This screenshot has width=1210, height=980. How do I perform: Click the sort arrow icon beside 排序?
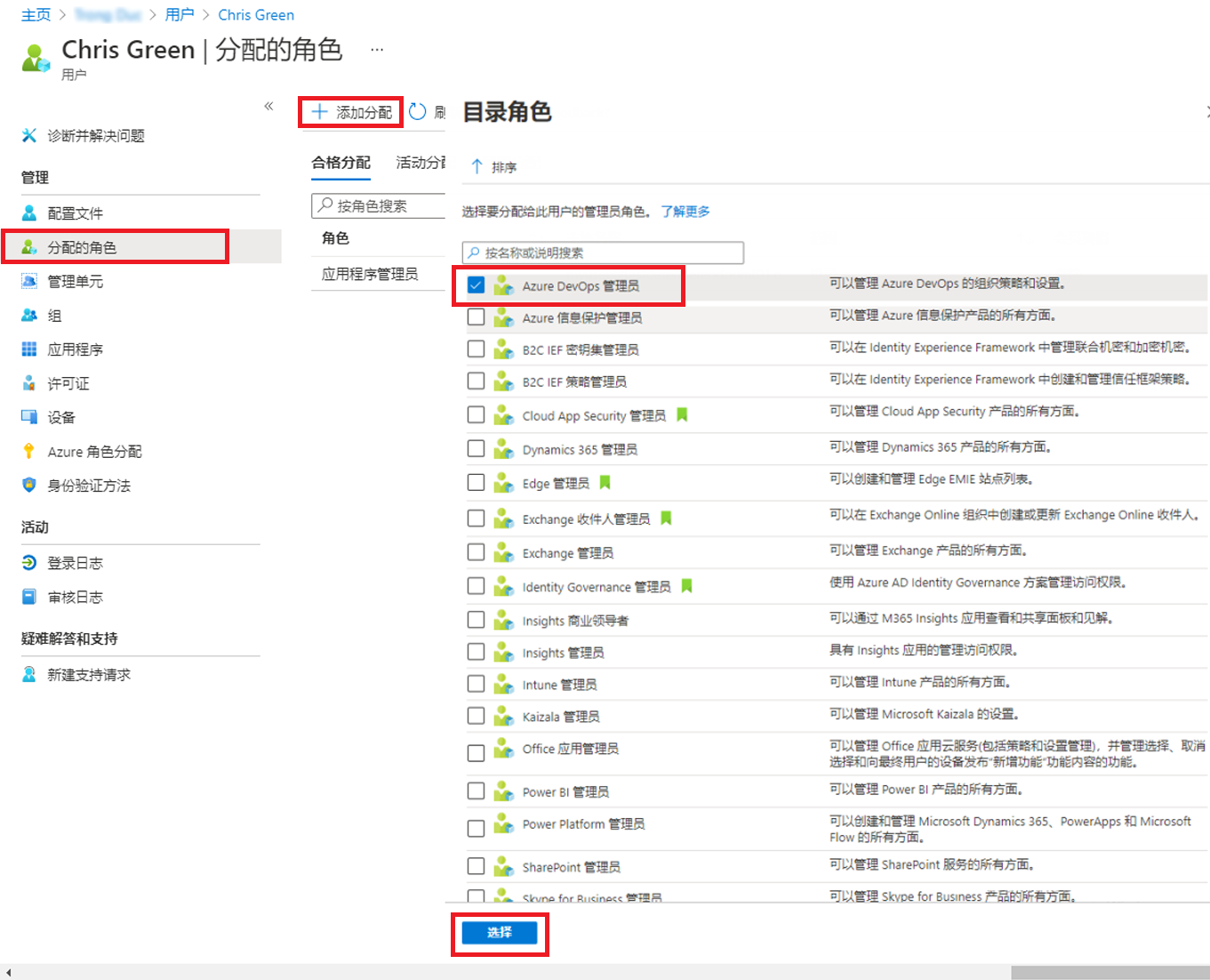coord(477,166)
